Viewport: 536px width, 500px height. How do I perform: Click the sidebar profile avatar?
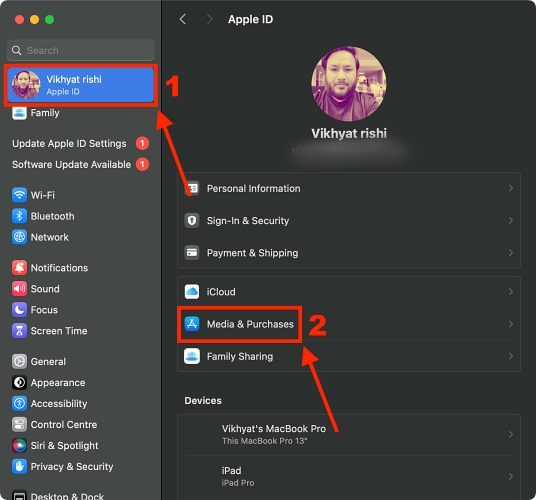26,85
